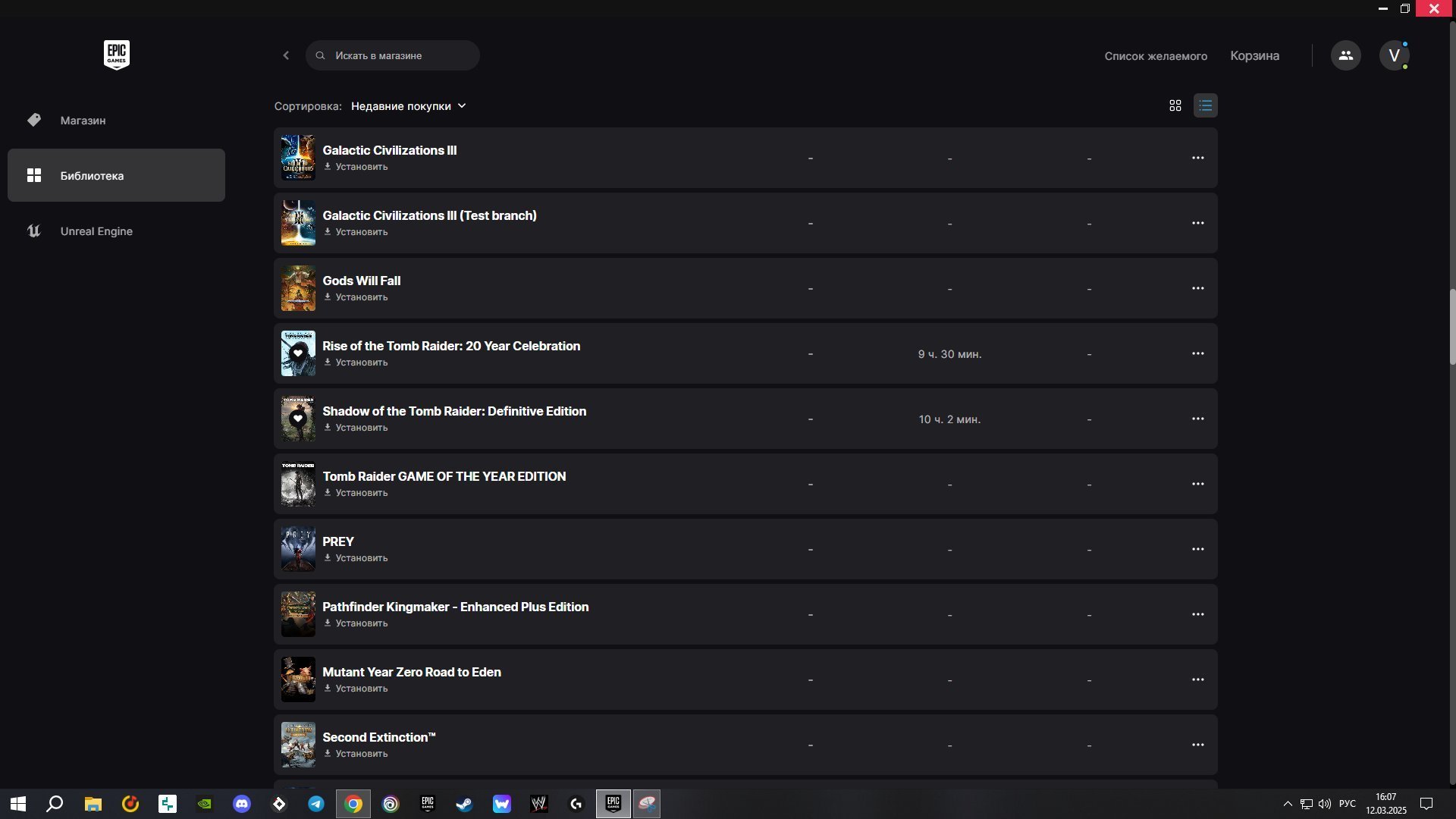The image size is (1456, 819).
Task: Click Mutant Year Zero cover thumbnail
Action: click(298, 679)
